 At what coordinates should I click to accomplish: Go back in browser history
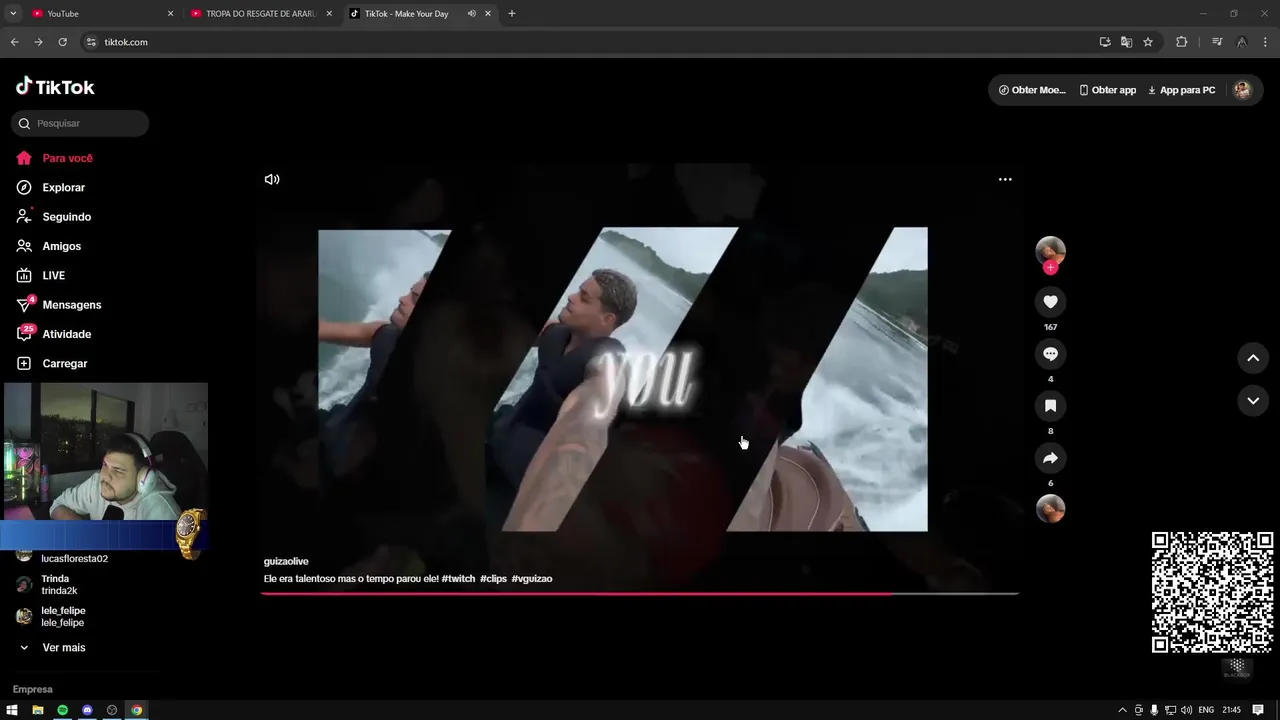pyautogui.click(x=14, y=42)
